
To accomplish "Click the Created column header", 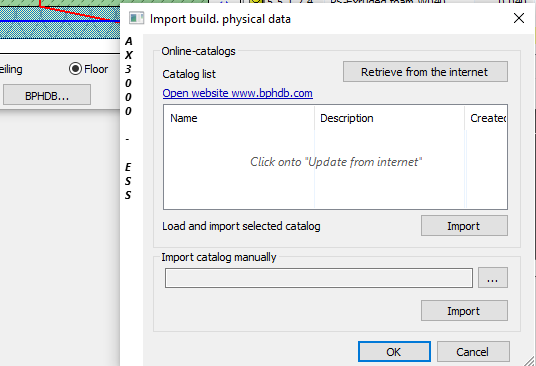I will (486, 118).
